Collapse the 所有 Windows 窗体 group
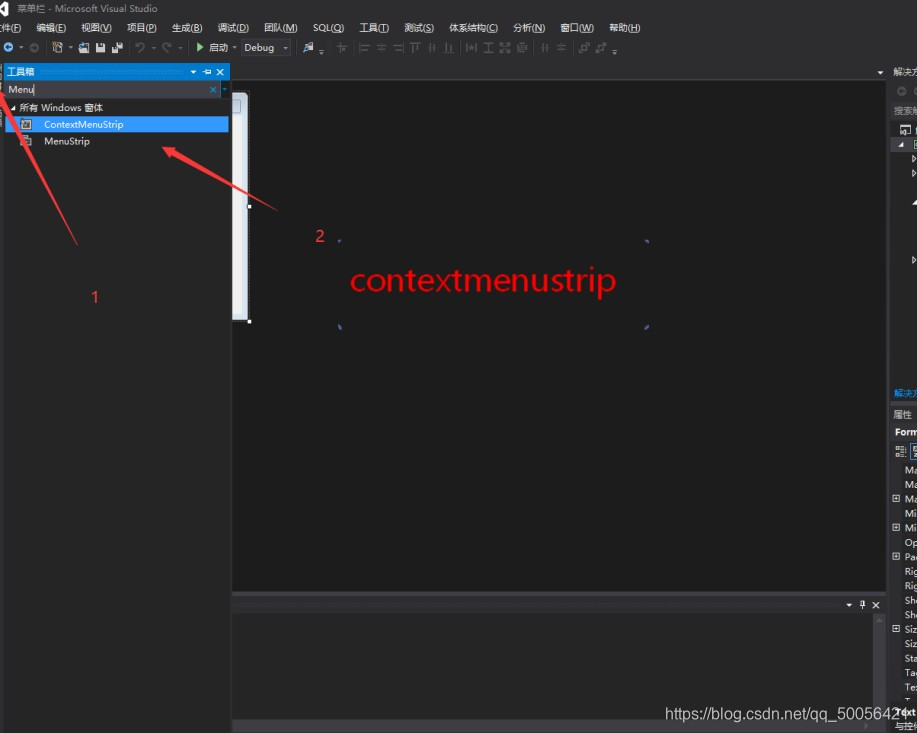Viewport: 917px width, 733px height. [x=13, y=108]
